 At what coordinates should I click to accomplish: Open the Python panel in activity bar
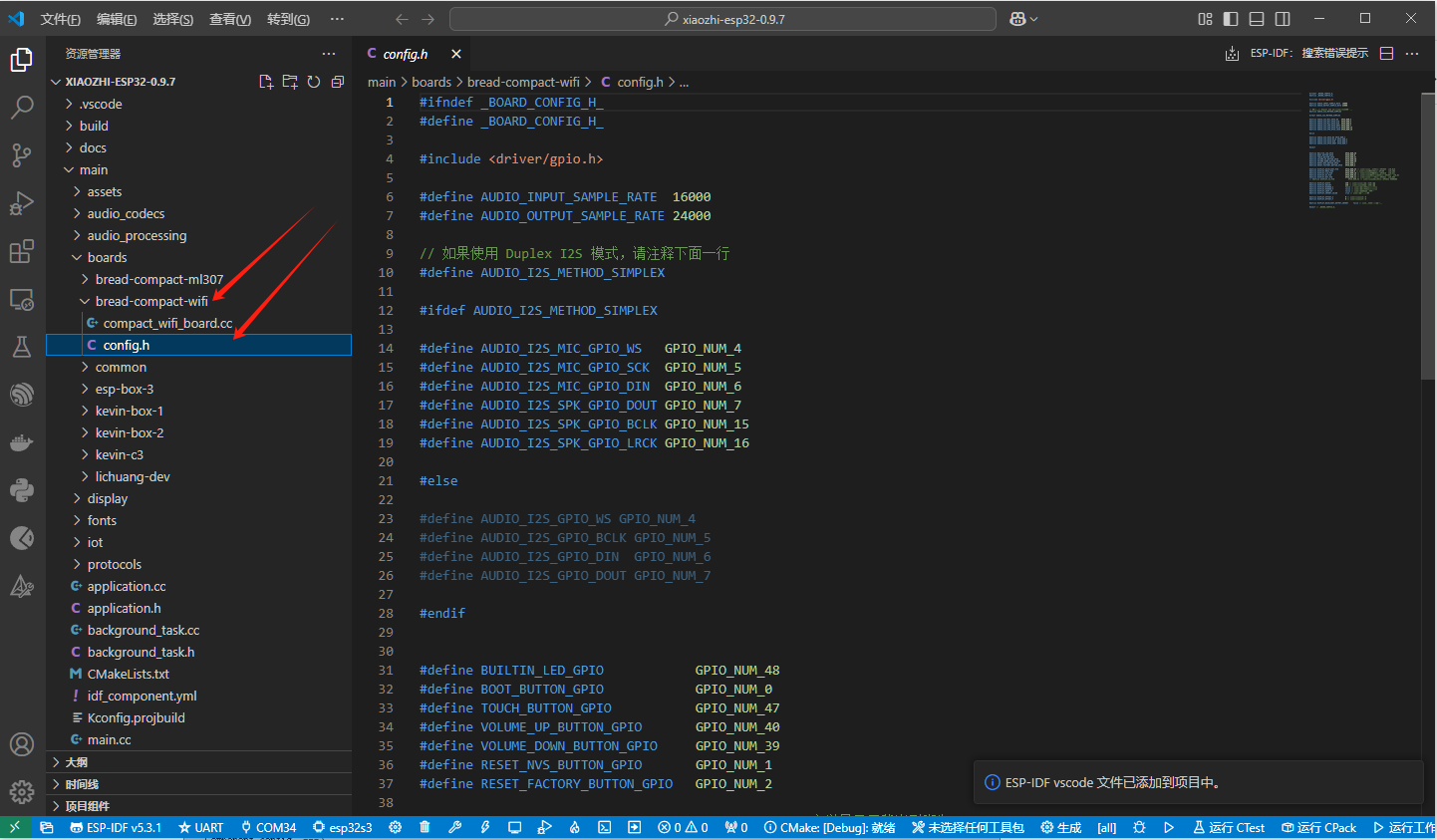pos(22,490)
